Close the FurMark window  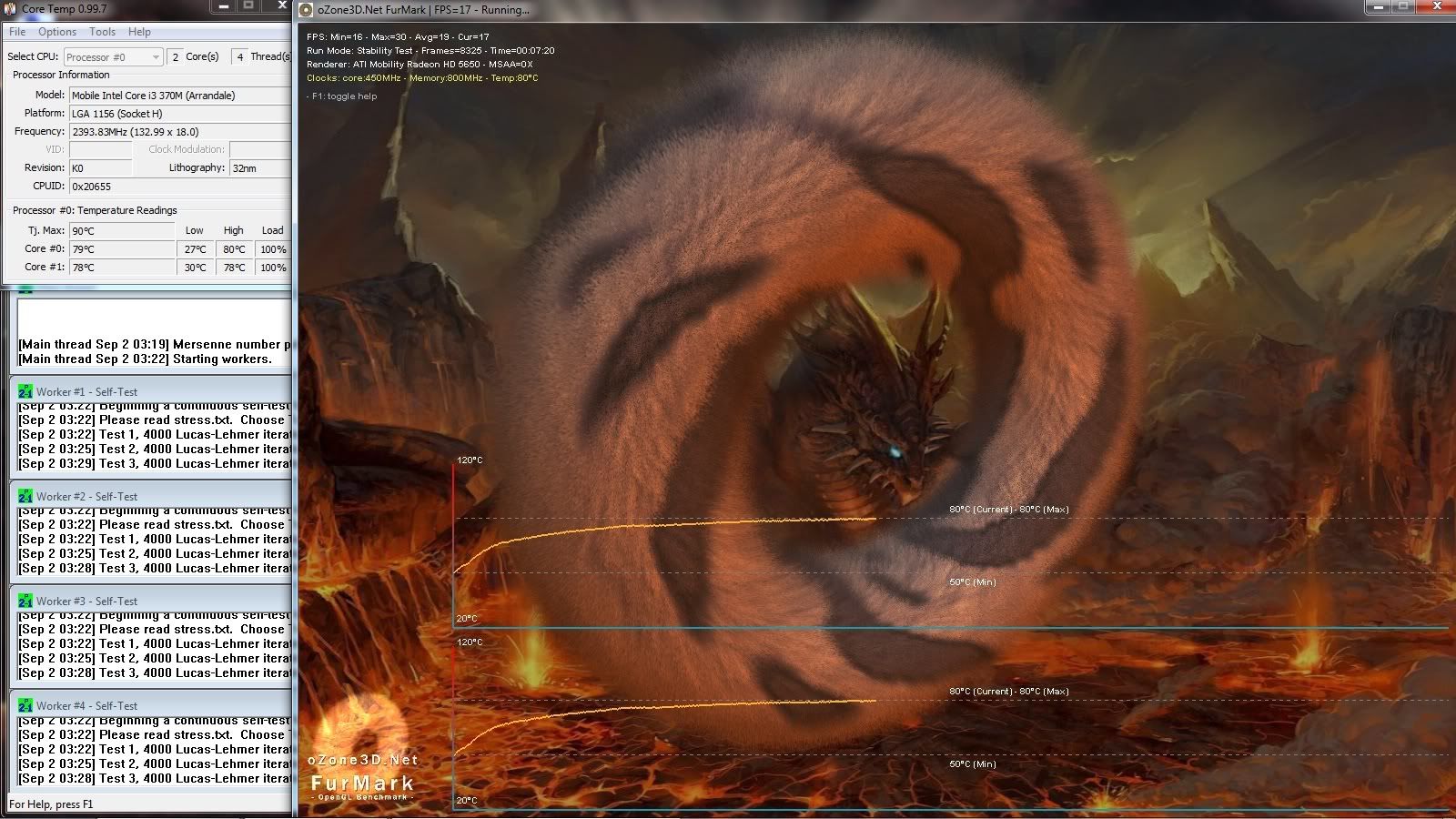1436,6
